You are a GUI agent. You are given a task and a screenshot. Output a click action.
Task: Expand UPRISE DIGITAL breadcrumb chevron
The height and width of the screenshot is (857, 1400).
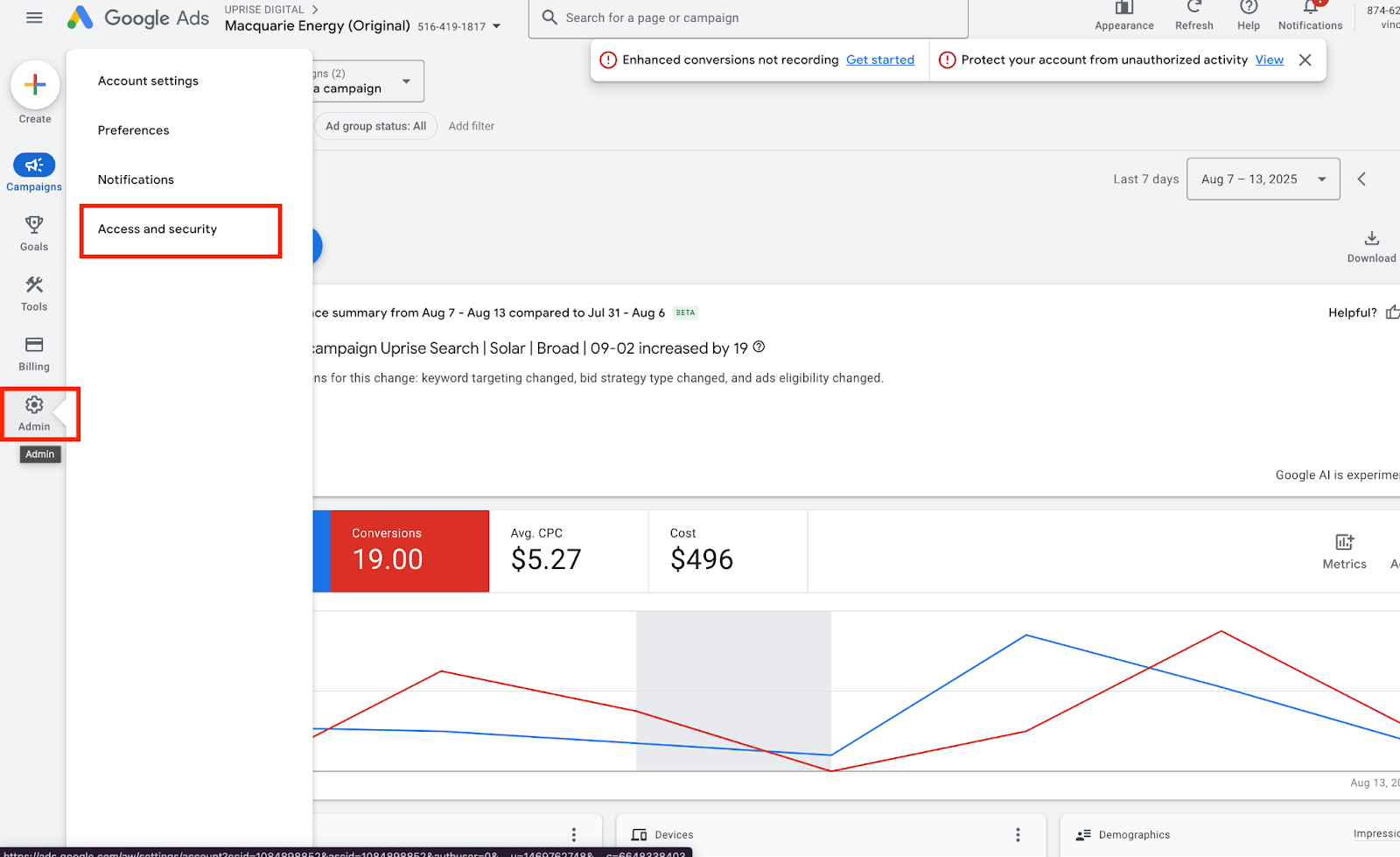315,10
